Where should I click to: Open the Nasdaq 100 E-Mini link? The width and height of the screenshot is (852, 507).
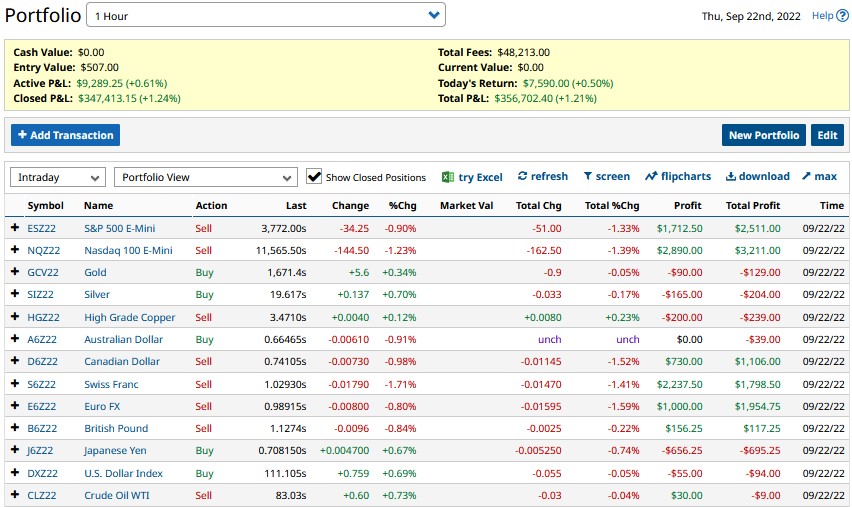pyautogui.click(x=128, y=251)
